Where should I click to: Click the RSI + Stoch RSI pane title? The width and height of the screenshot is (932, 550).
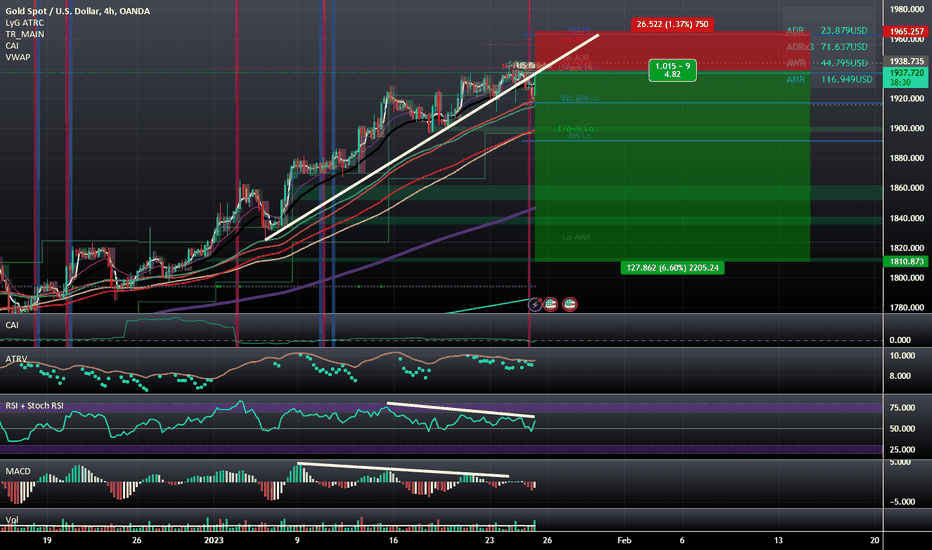point(34,406)
